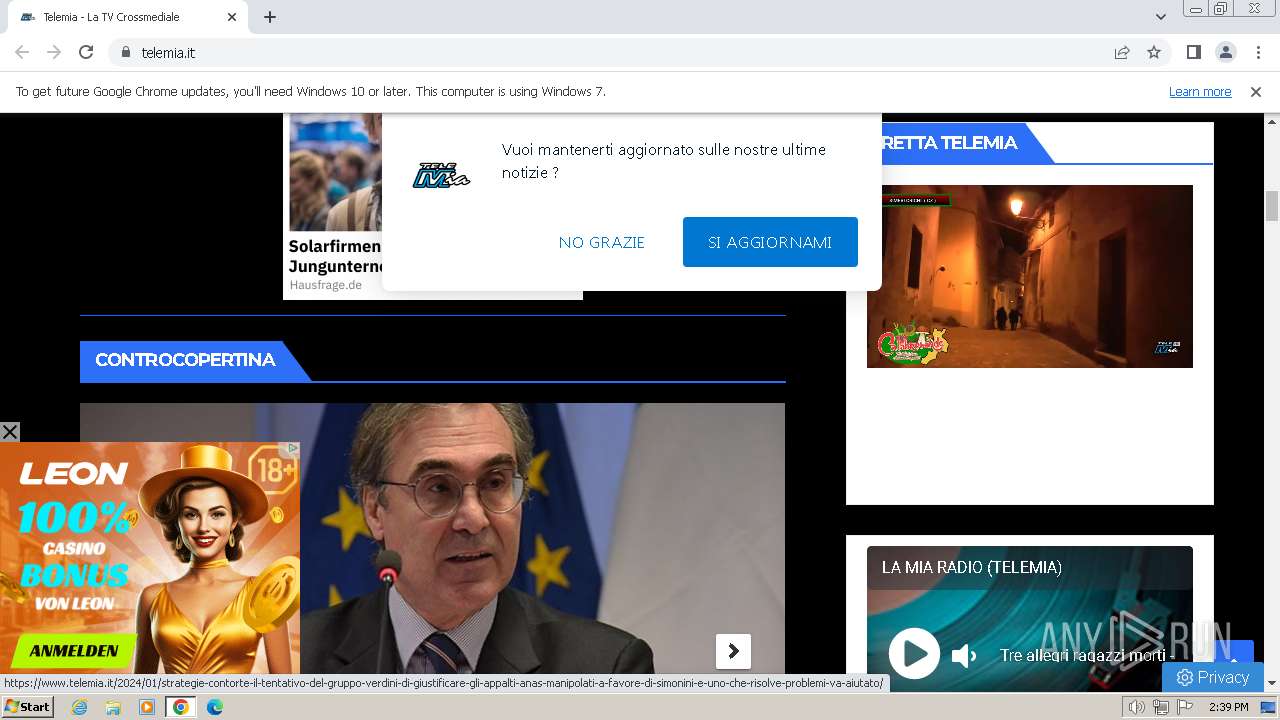Screen dimensions: 1280x720
Task: Play the Diretta Telemia live video
Action: click(x=1030, y=276)
